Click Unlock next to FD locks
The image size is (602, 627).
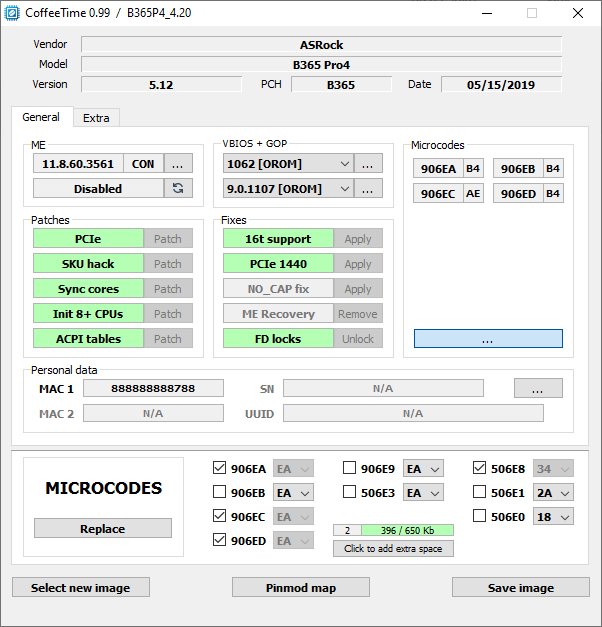(358, 338)
